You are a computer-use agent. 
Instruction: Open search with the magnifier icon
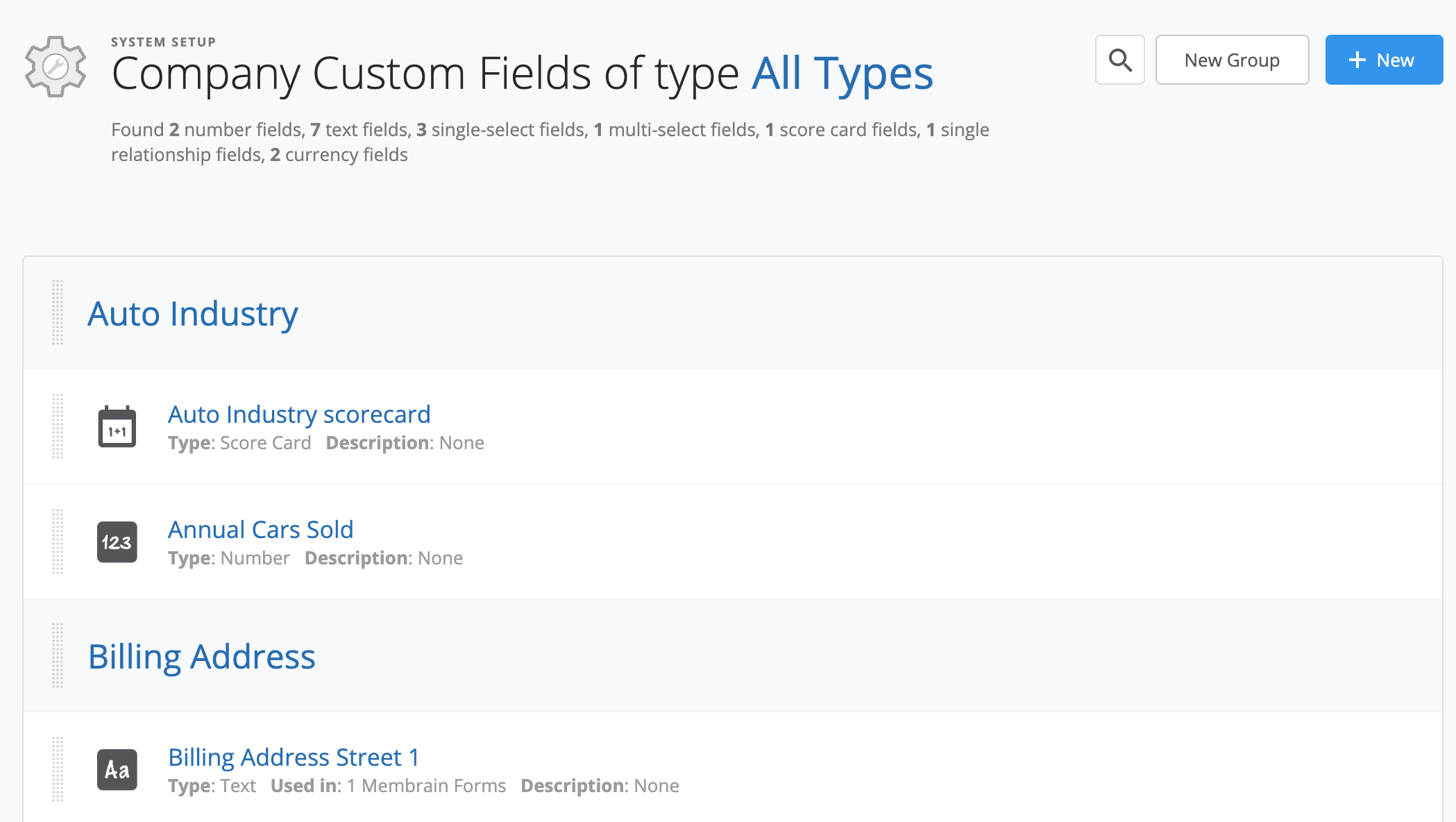(1120, 60)
